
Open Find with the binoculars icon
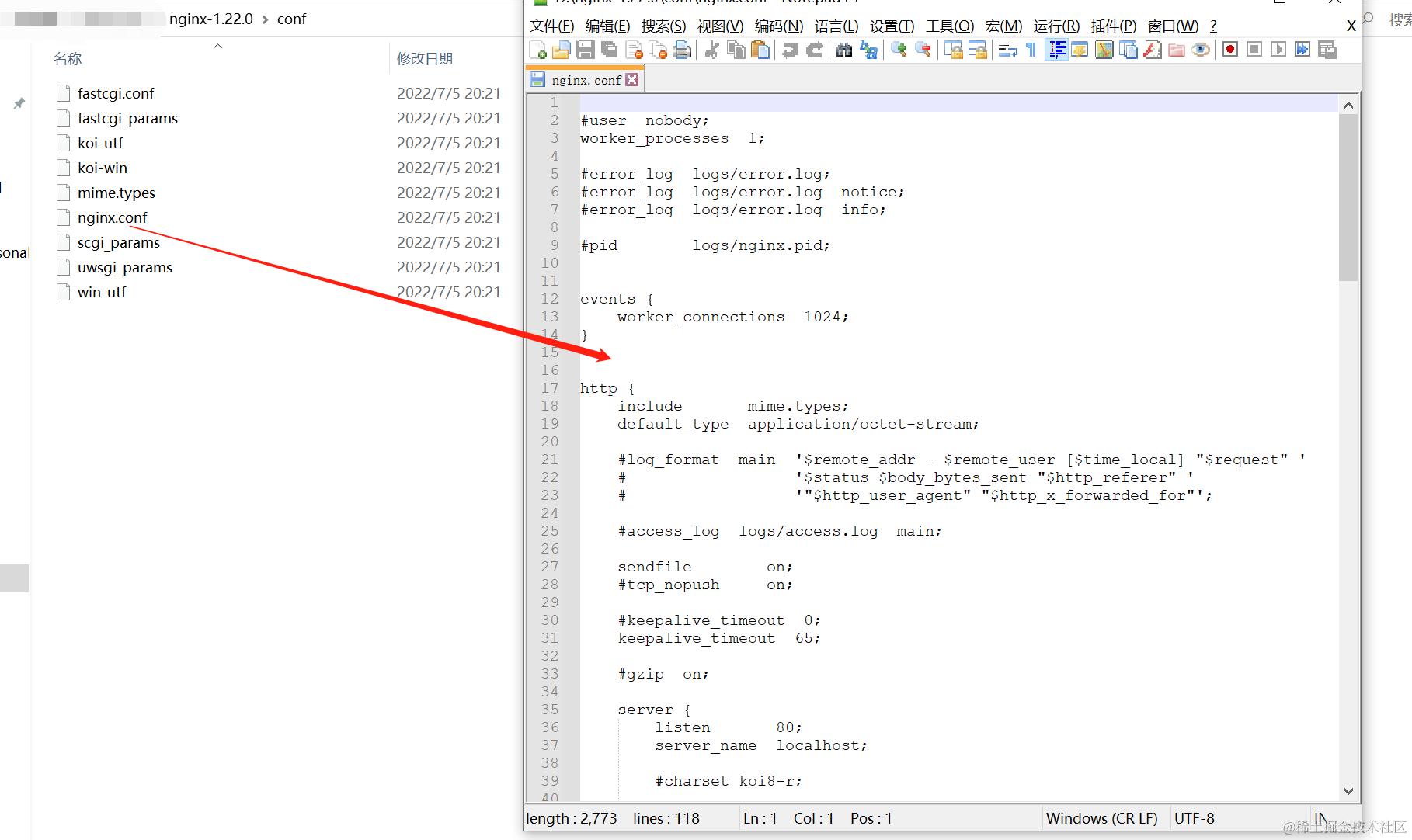(844, 50)
